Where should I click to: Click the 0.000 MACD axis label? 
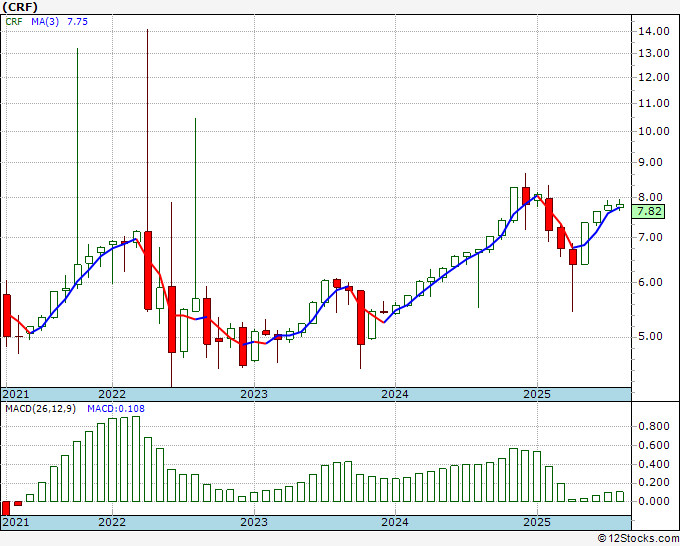point(654,501)
